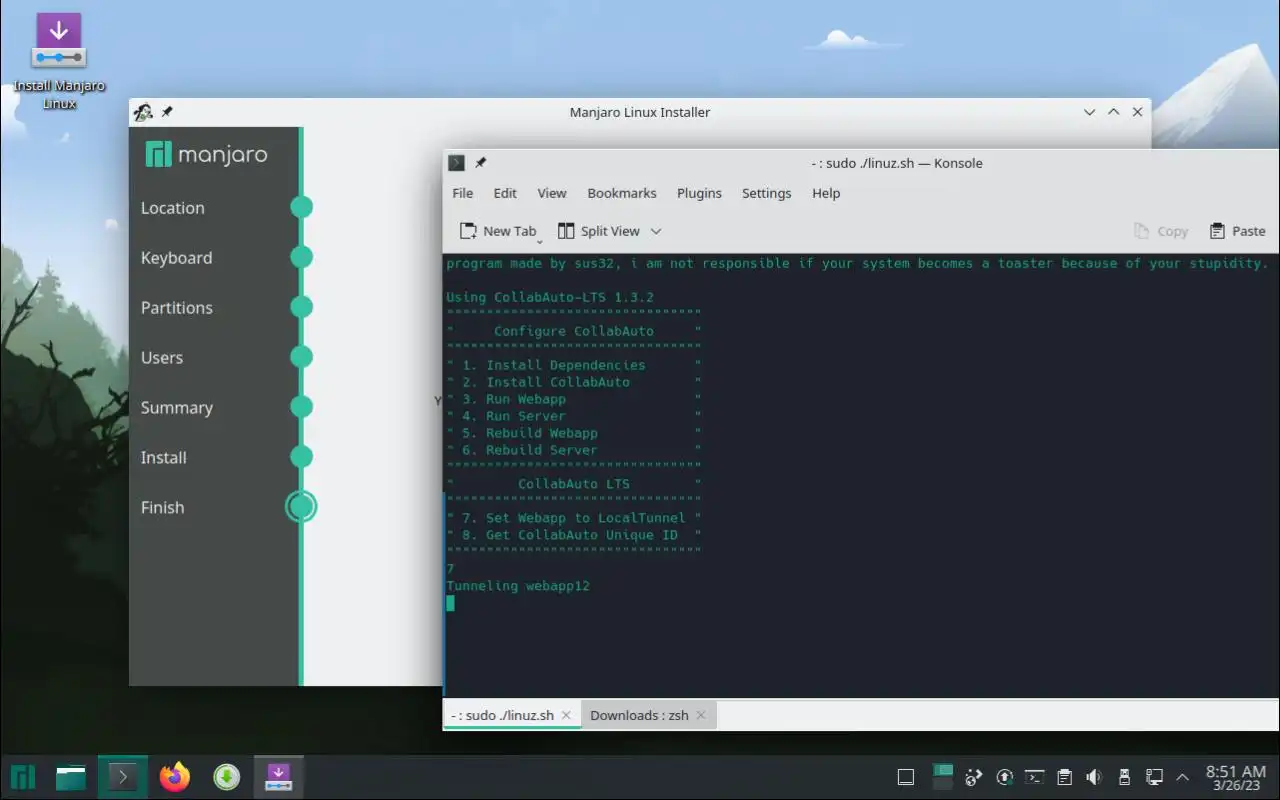Click terminal line '7. Set Webapp to LocalTunnel'
The image size is (1280, 800).
pos(574,518)
